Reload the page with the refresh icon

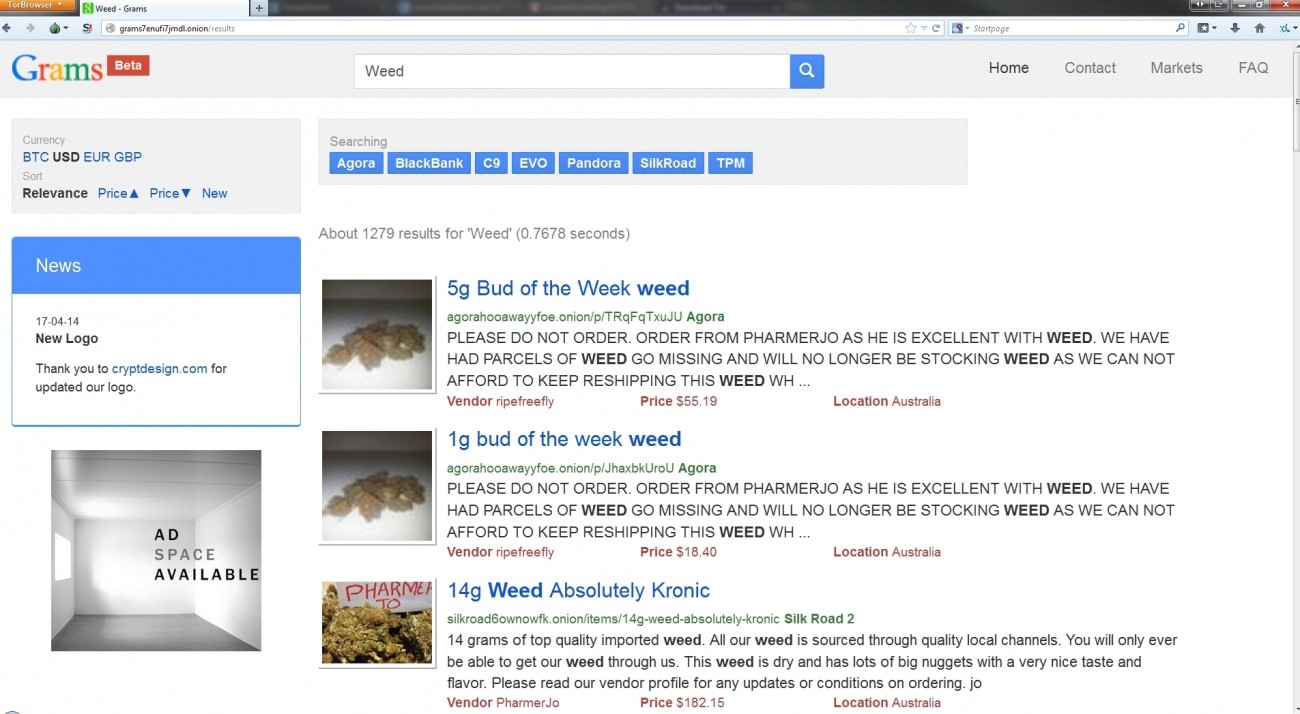click(x=936, y=28)
